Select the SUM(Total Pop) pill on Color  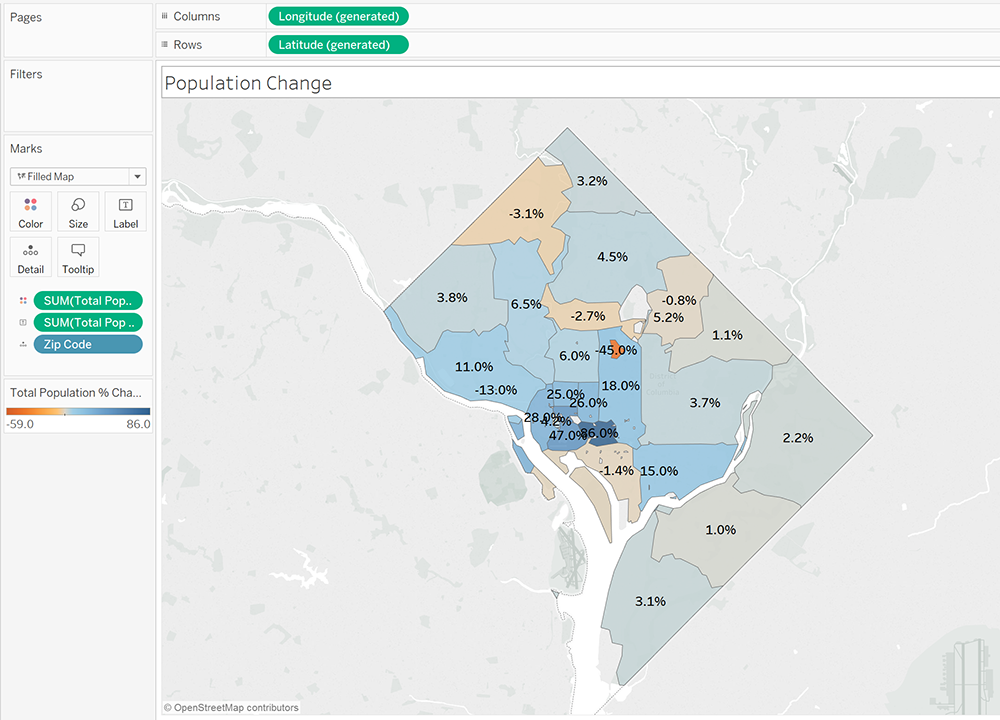[x=88, y=300]
